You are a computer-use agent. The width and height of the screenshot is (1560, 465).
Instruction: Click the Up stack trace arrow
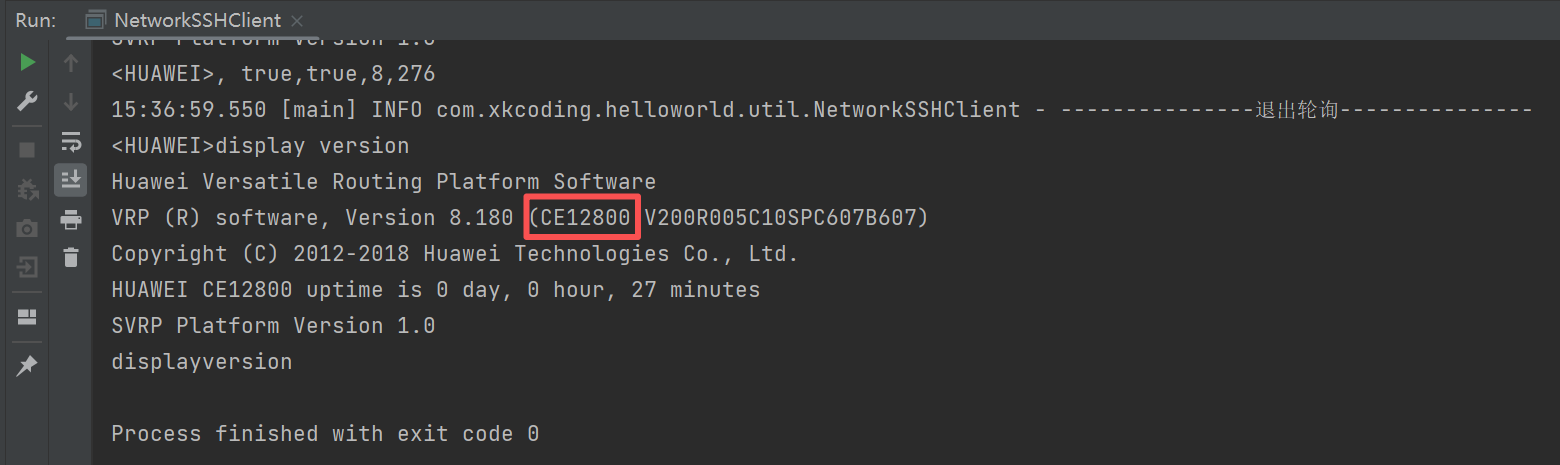click(71, 63)
